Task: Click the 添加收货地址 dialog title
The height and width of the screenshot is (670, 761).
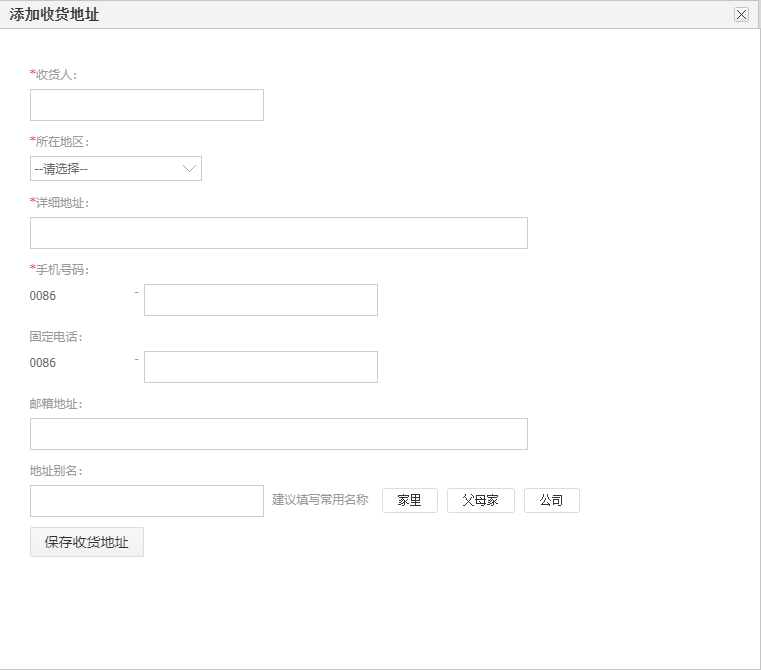Action: (x=54, y=15)
